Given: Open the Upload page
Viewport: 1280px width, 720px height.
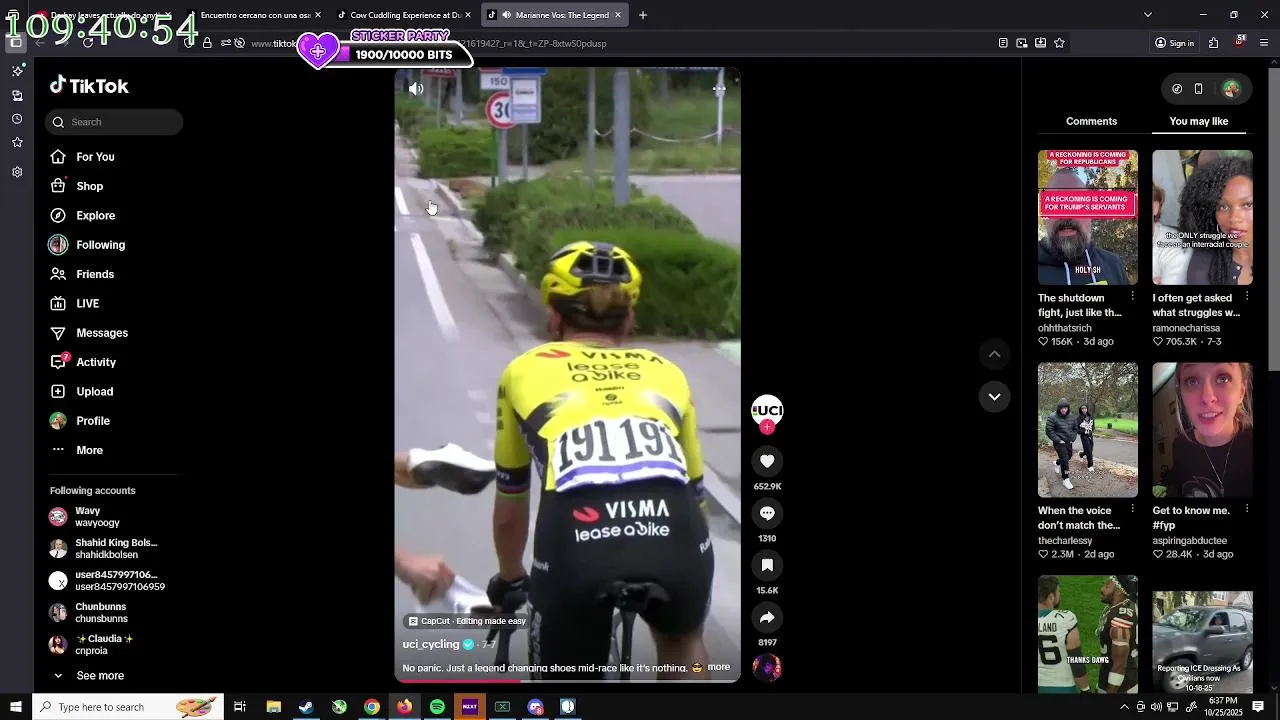Looking at the screenshot, I should (94, 392).
